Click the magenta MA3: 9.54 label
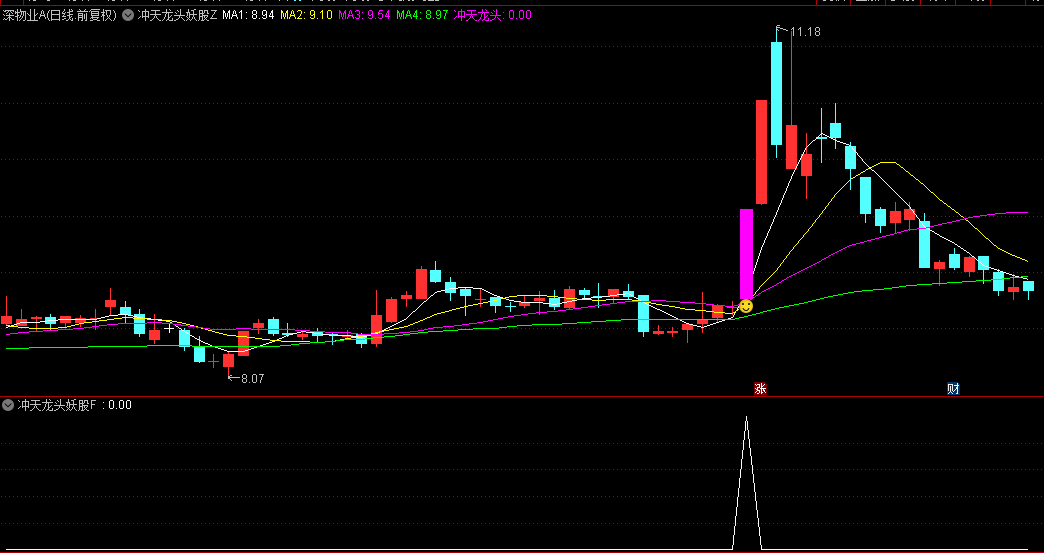The width and height of the screenshot is (1044, 553). pyautogui.click(x=364, y=15)
